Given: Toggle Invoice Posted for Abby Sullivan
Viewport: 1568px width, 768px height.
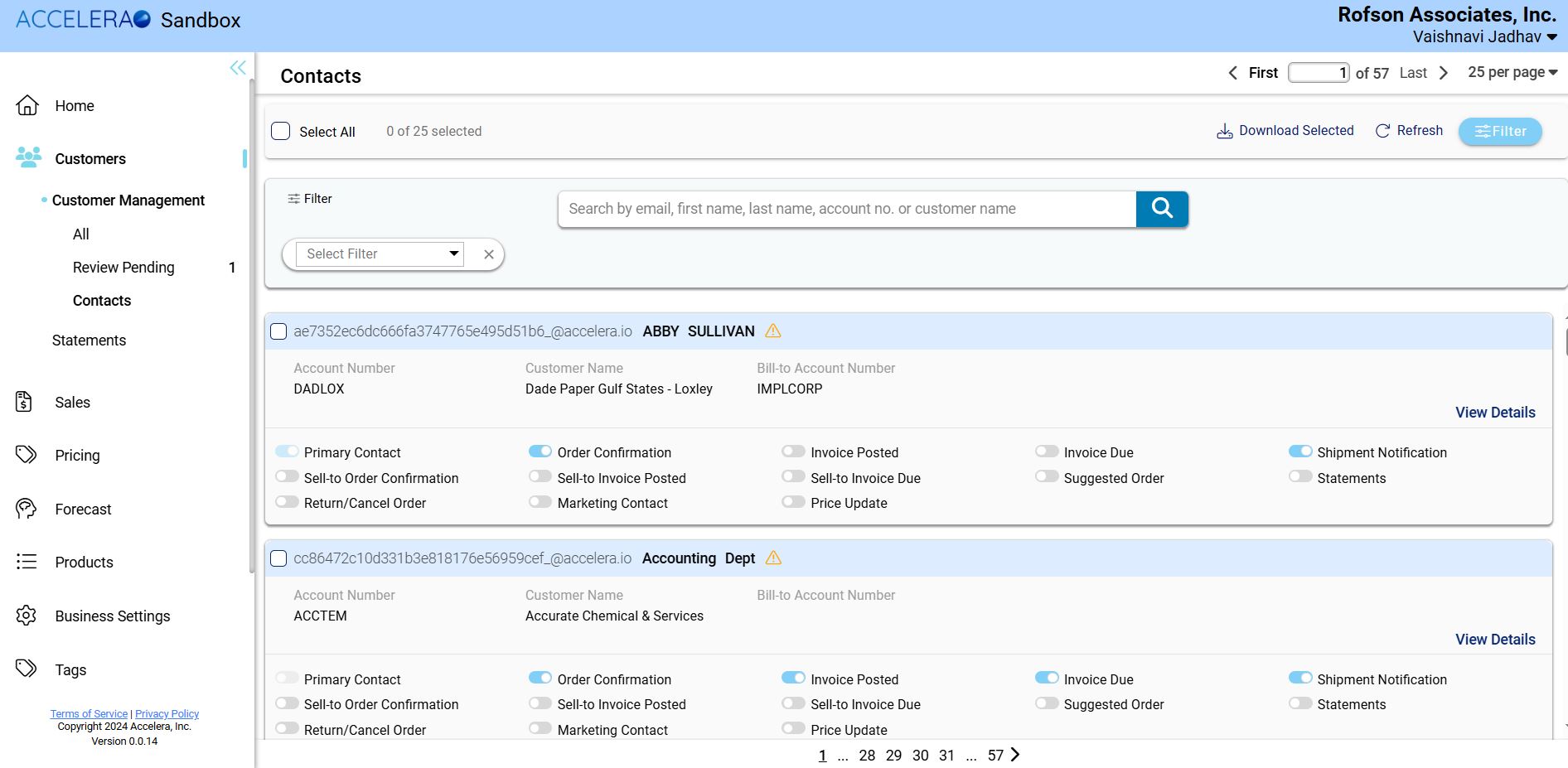Looking at the screenshot, I should tap(793, 452).
